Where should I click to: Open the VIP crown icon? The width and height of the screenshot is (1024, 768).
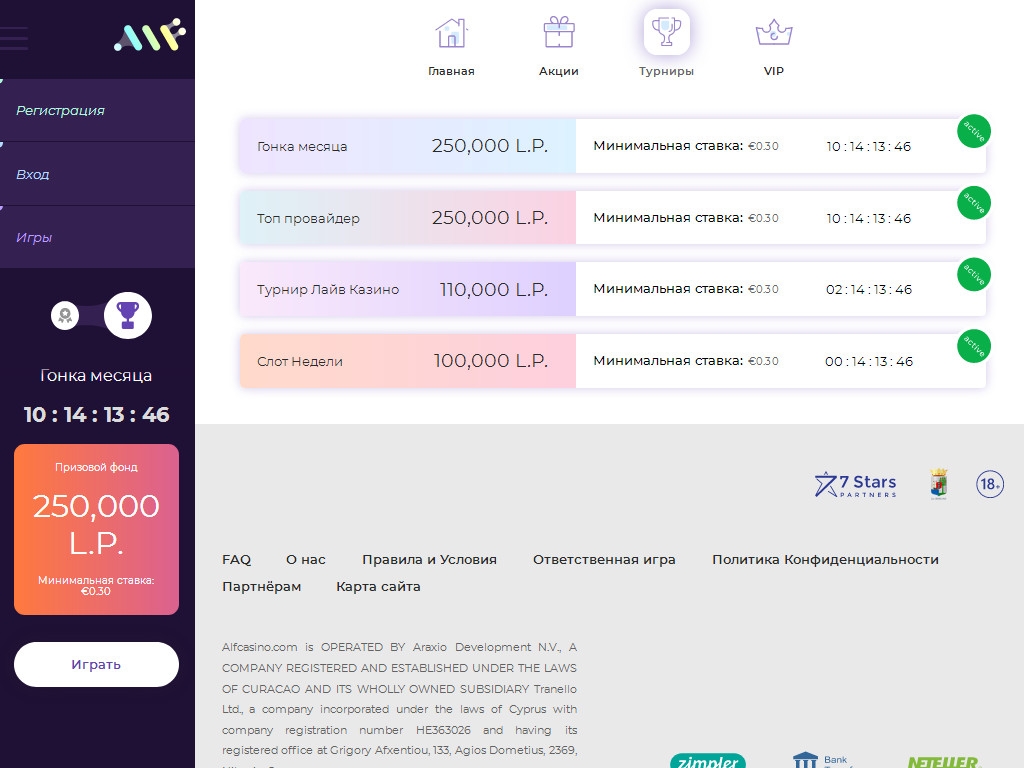click(x=773, y=33)
